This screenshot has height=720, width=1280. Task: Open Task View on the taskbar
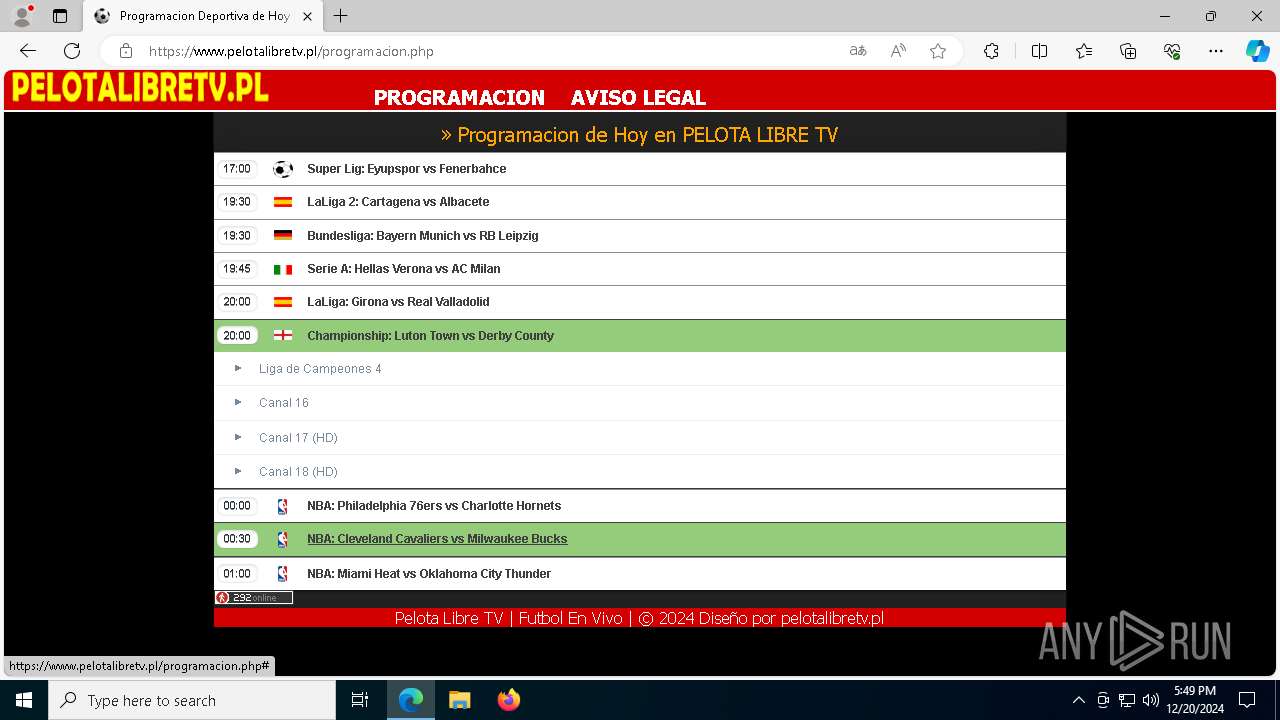coord(360,700)
